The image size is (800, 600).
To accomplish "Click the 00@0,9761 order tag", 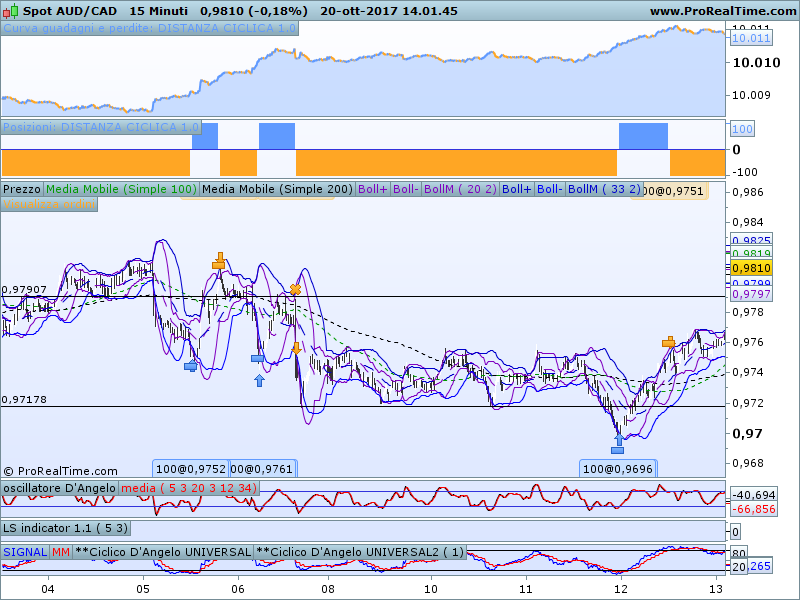I will click(262, 469).
